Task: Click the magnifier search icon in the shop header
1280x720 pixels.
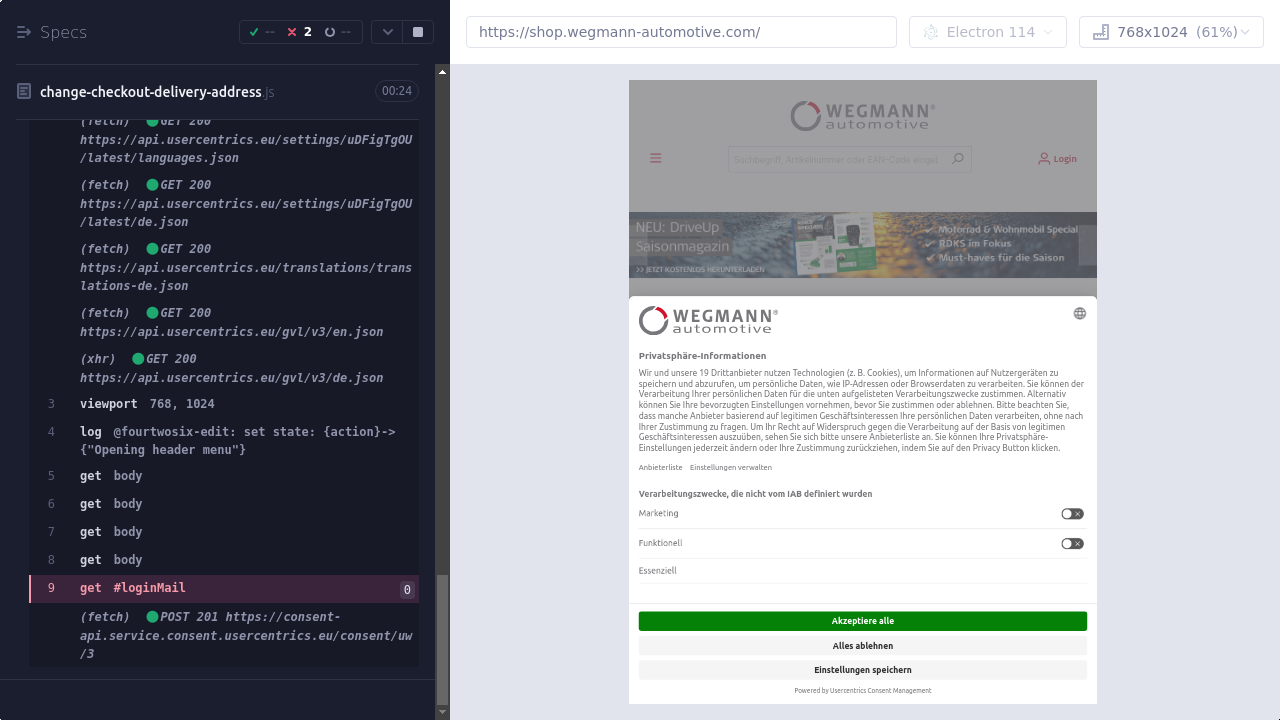Action: pos(957,158)
